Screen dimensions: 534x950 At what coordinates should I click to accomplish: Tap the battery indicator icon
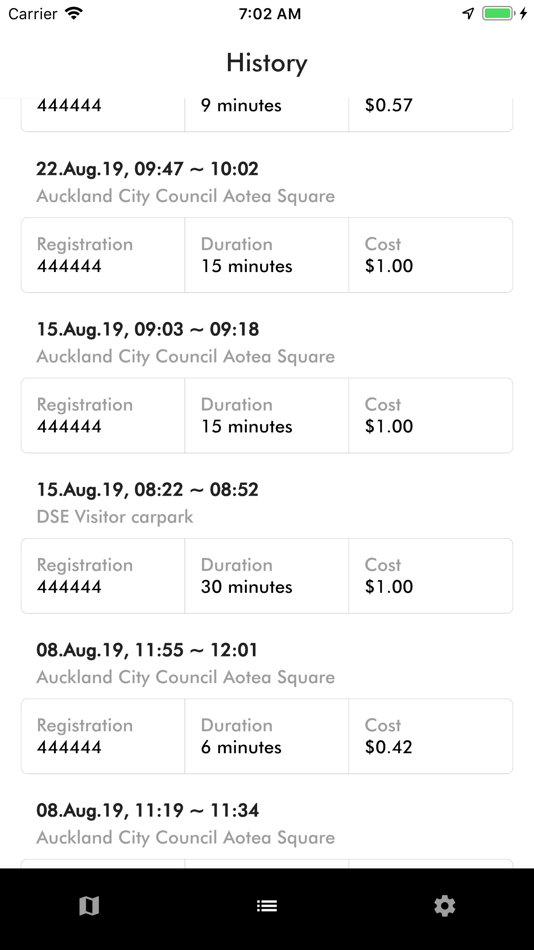tap(498, 13)
